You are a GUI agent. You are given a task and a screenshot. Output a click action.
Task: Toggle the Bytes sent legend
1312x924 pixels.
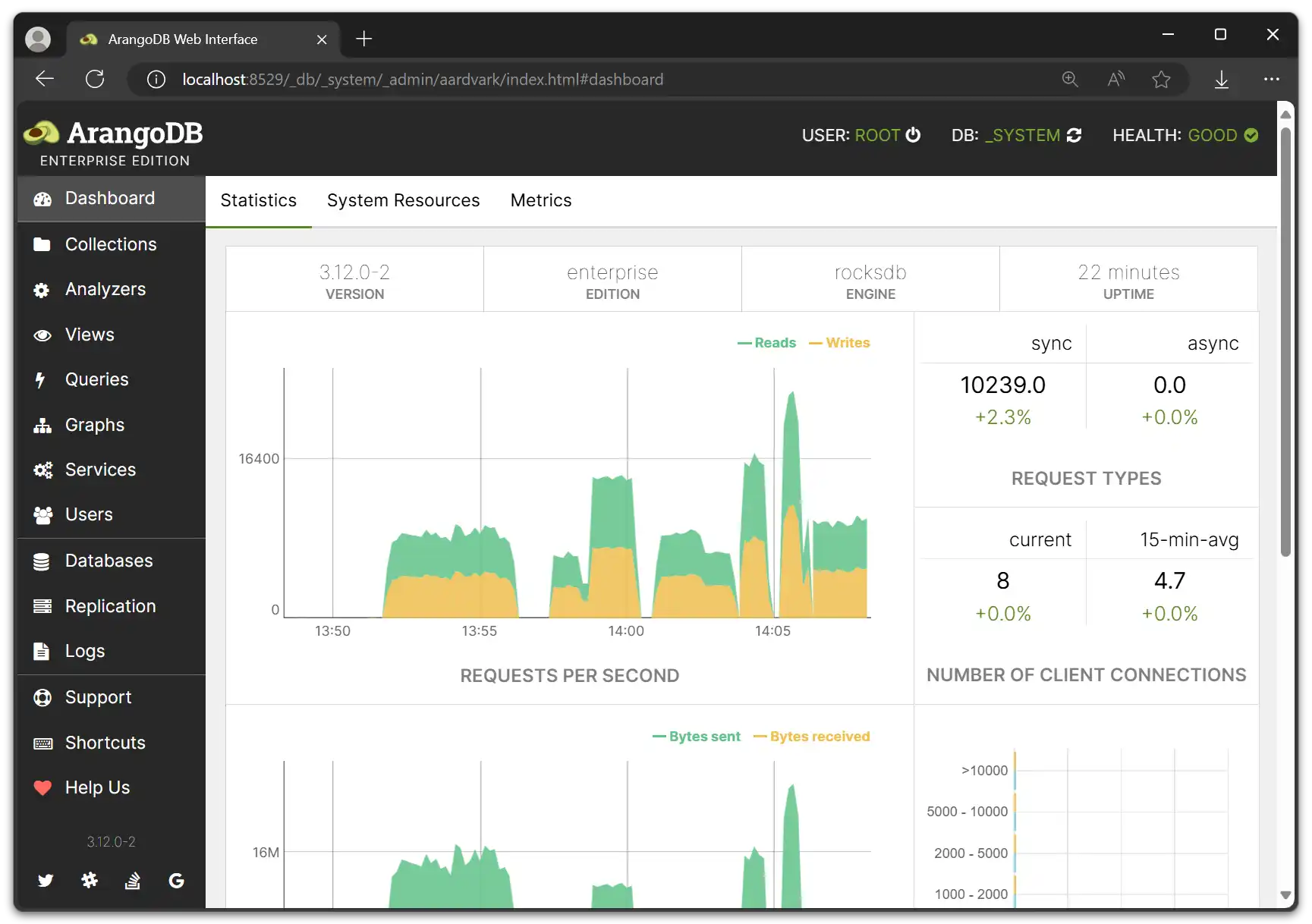point(697,737)
